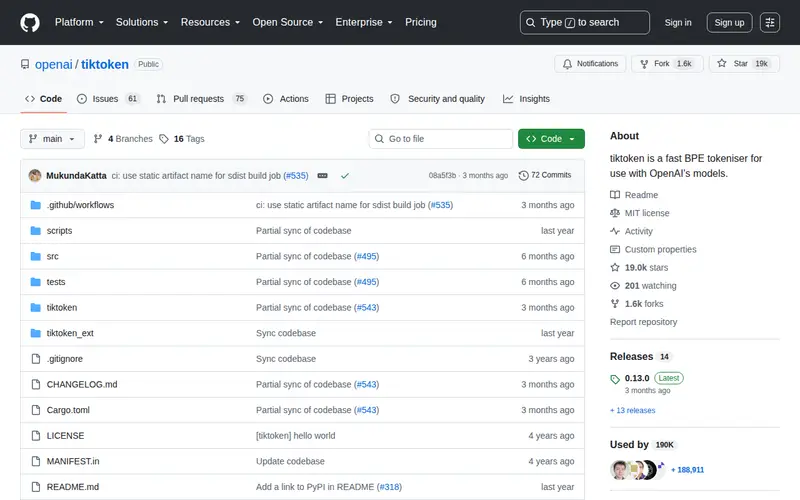View the 19.0k stars link
Screen dimensions: 800x500
pyautogui.click(x=639, y=267)
